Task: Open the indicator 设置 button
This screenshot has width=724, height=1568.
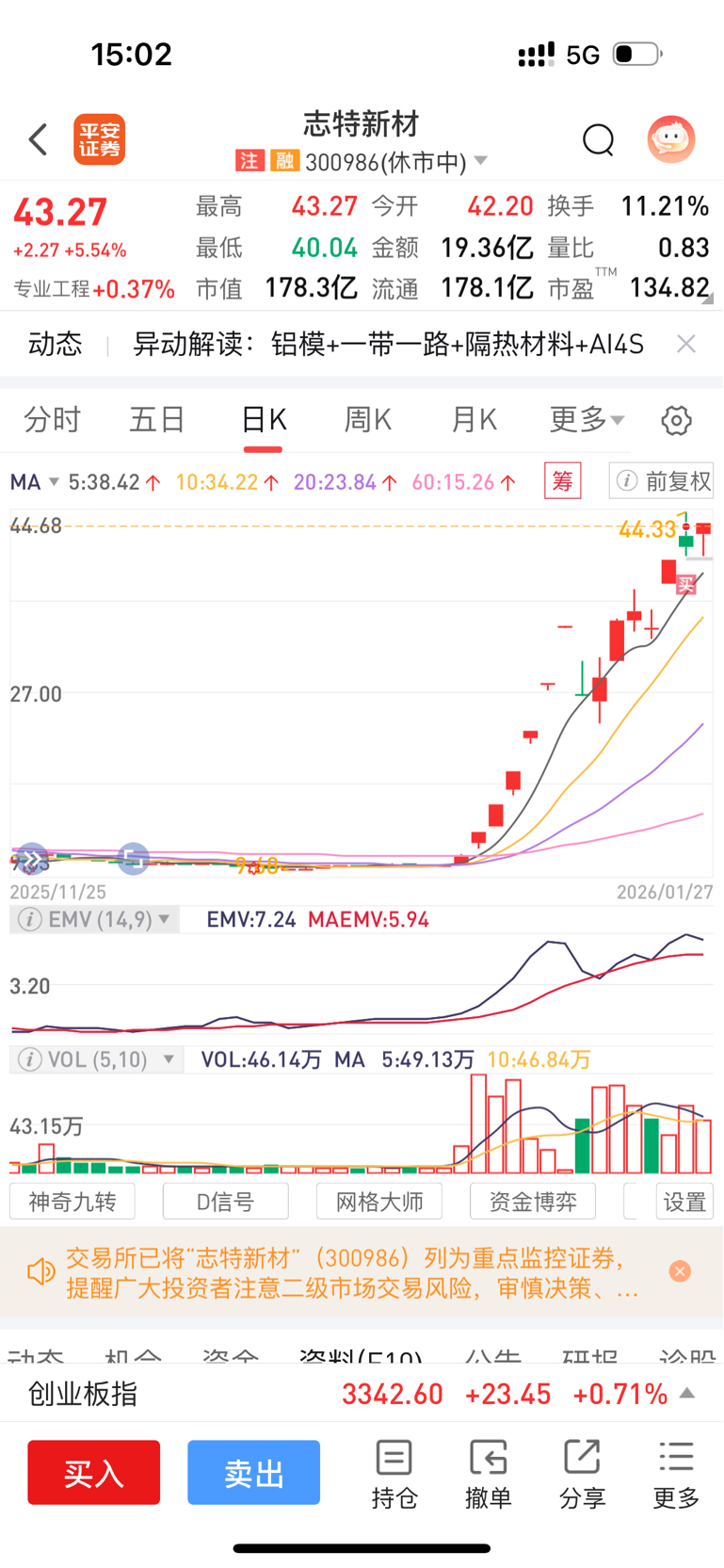Action: tap(684, 1202)
